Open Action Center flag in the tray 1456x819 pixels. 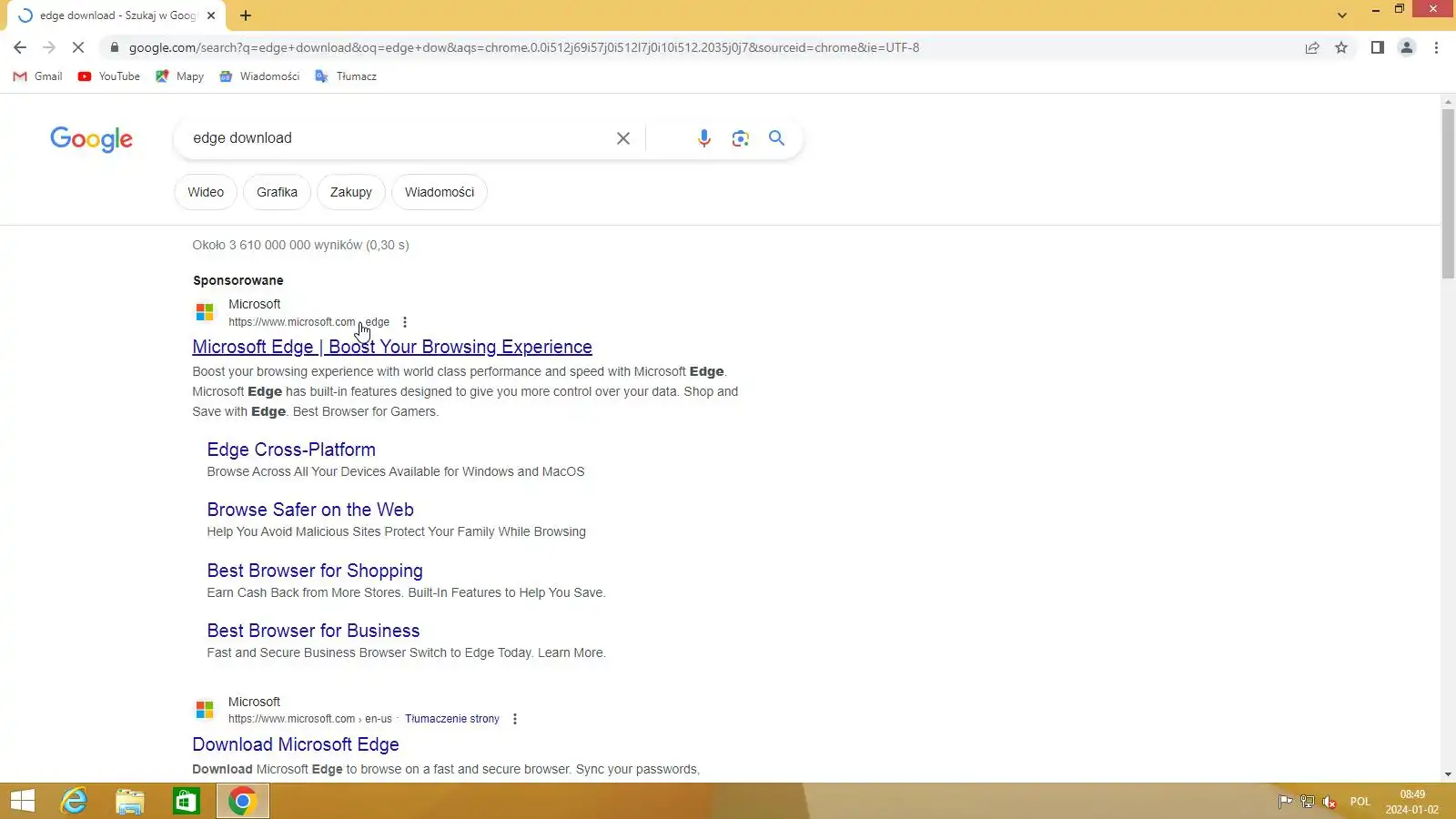pyautogui.click(x=1285, y=802)
